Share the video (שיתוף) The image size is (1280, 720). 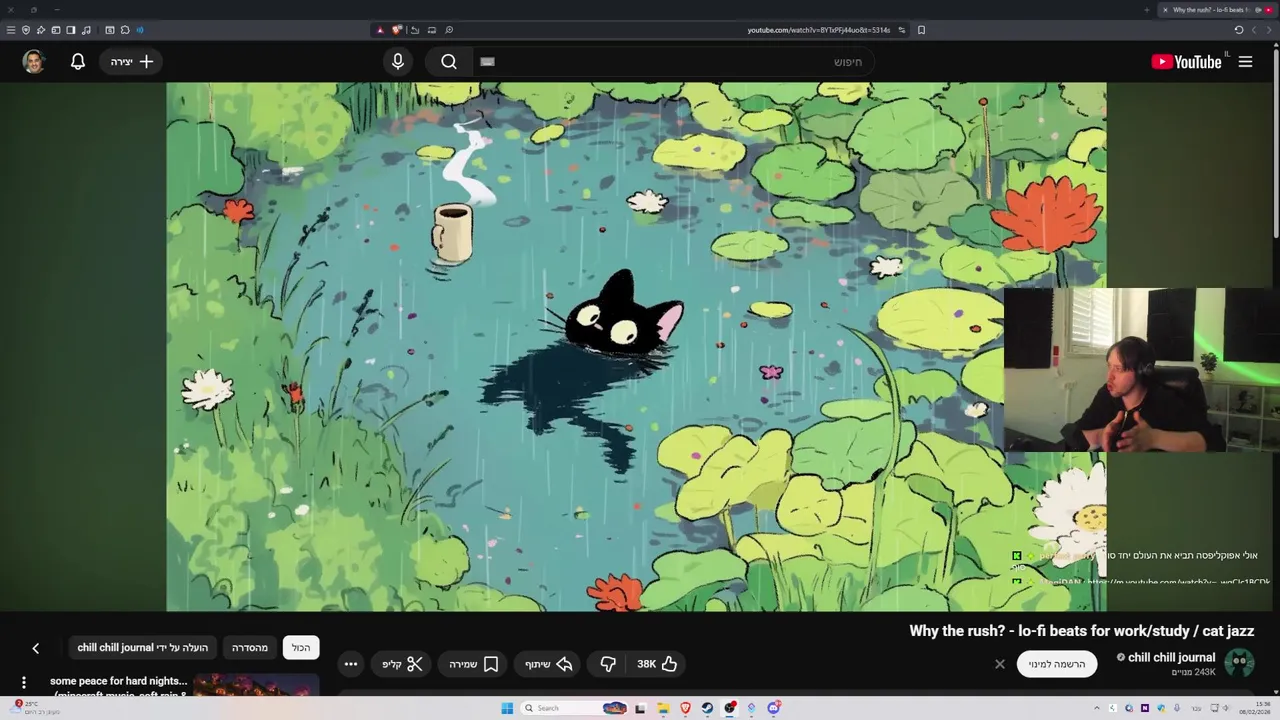tap(549, 664)
